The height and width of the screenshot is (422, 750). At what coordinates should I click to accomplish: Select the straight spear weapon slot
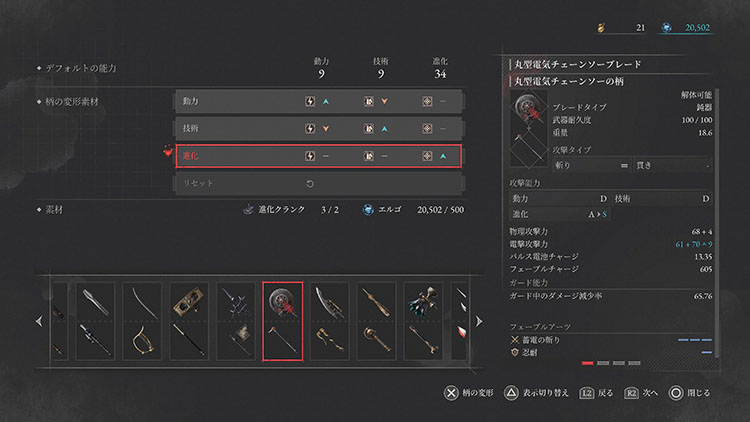[x=95, y=321]
